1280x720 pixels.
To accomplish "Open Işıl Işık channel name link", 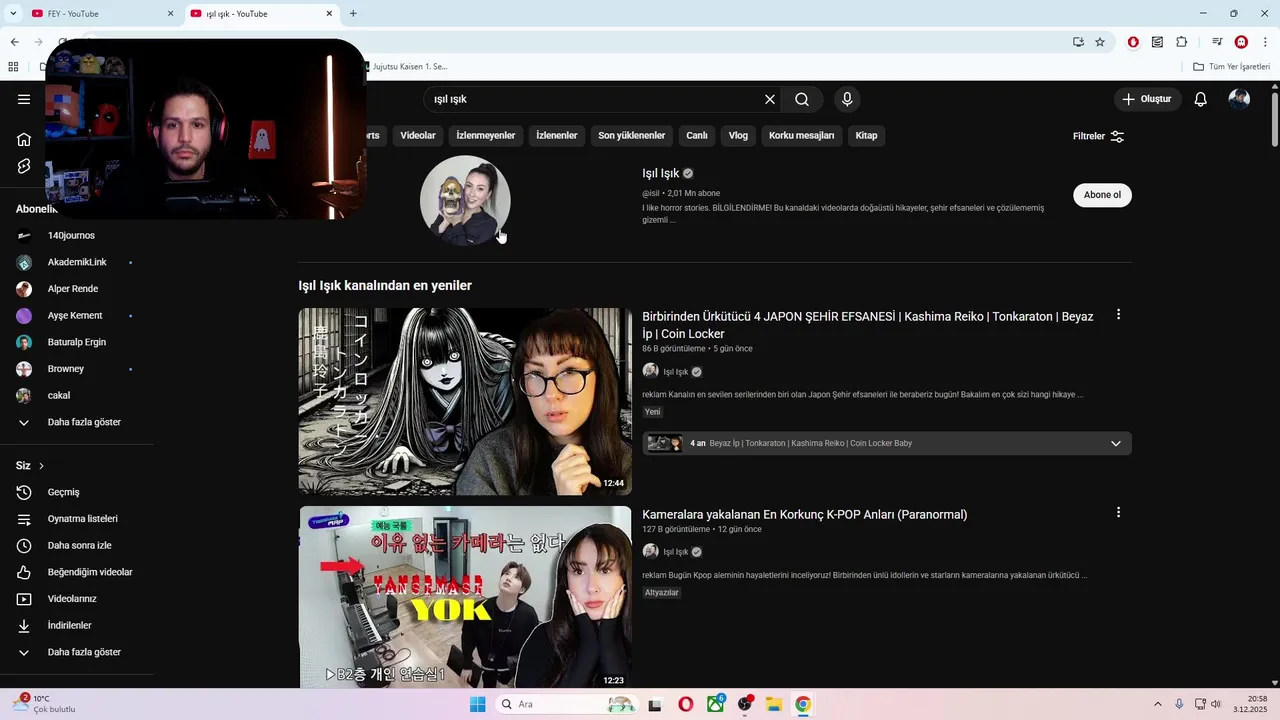I will [660, 173].
